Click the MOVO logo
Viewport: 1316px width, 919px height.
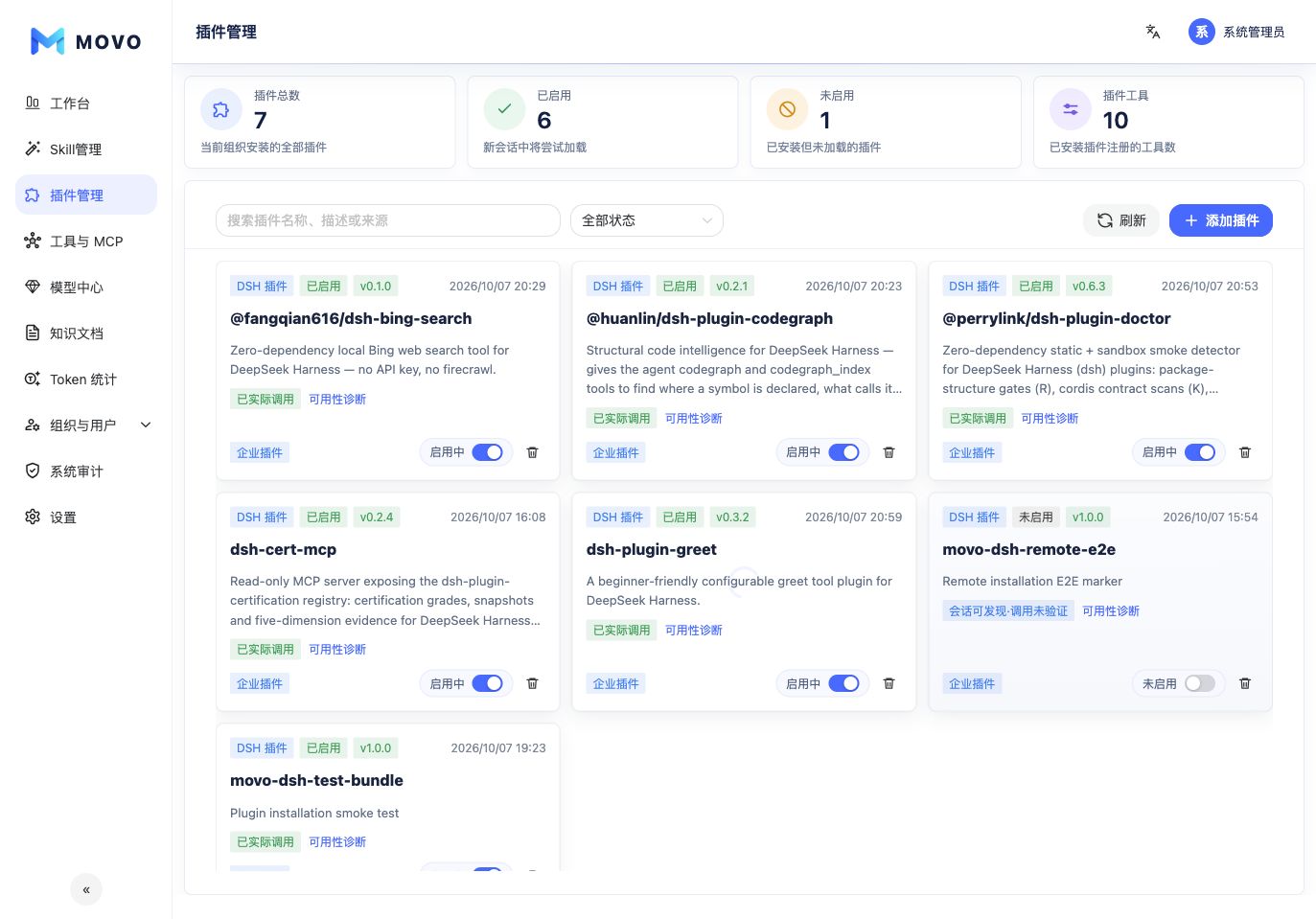point(86,41)
